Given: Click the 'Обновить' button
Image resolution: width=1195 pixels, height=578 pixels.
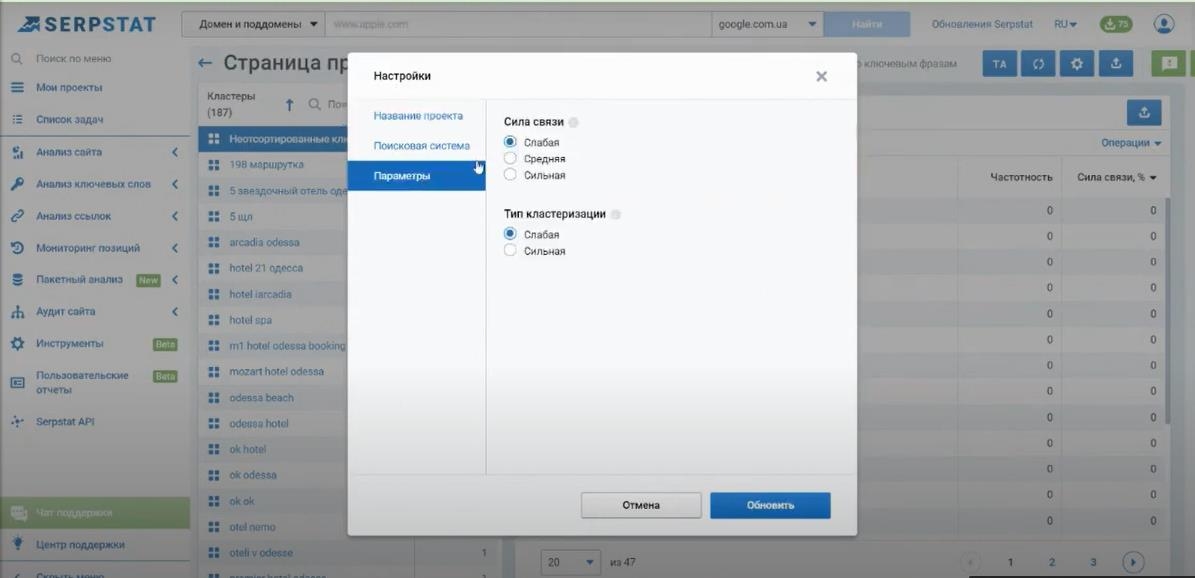Looking at the screenshot, I should click(x=771, y=505).
